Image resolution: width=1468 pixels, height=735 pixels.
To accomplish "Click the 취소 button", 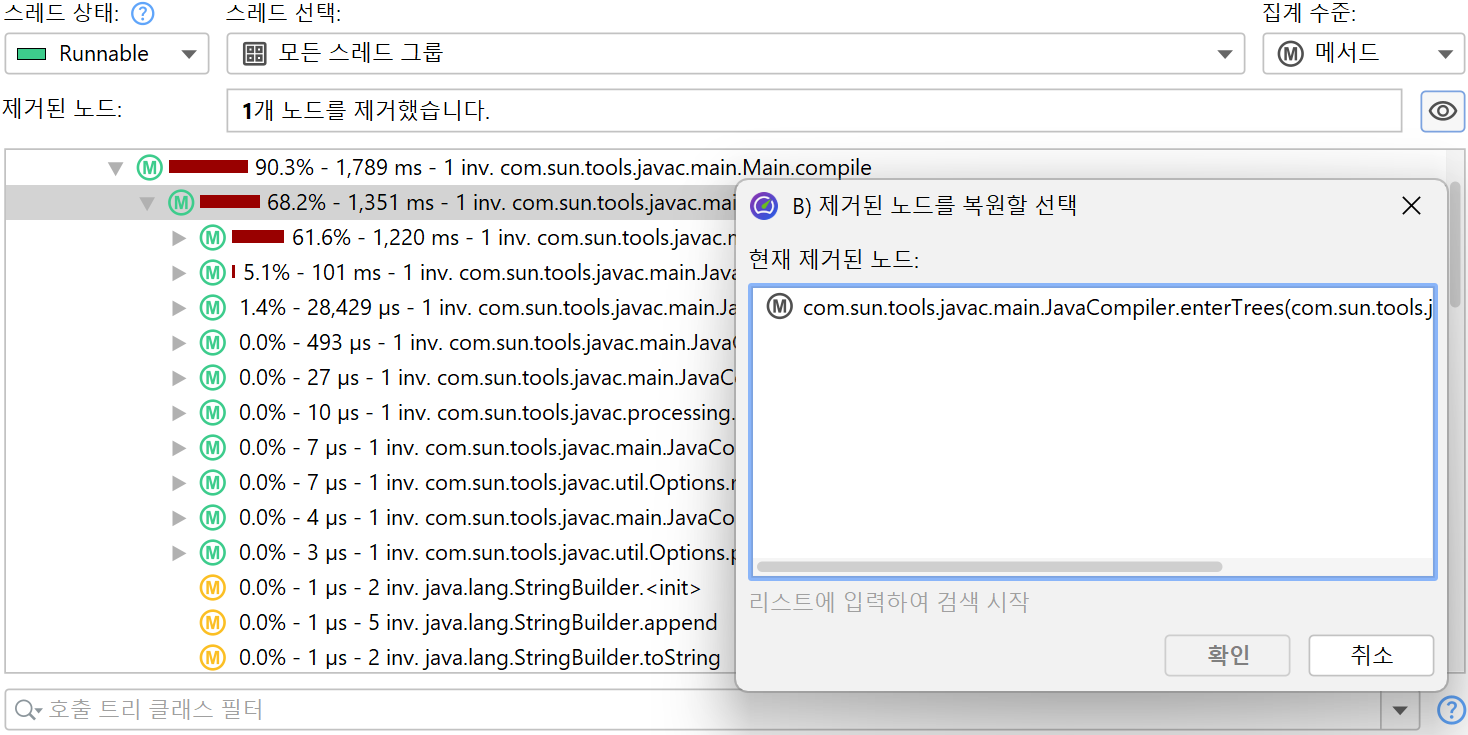I will pyautogui.click(x=1370, y=656).
